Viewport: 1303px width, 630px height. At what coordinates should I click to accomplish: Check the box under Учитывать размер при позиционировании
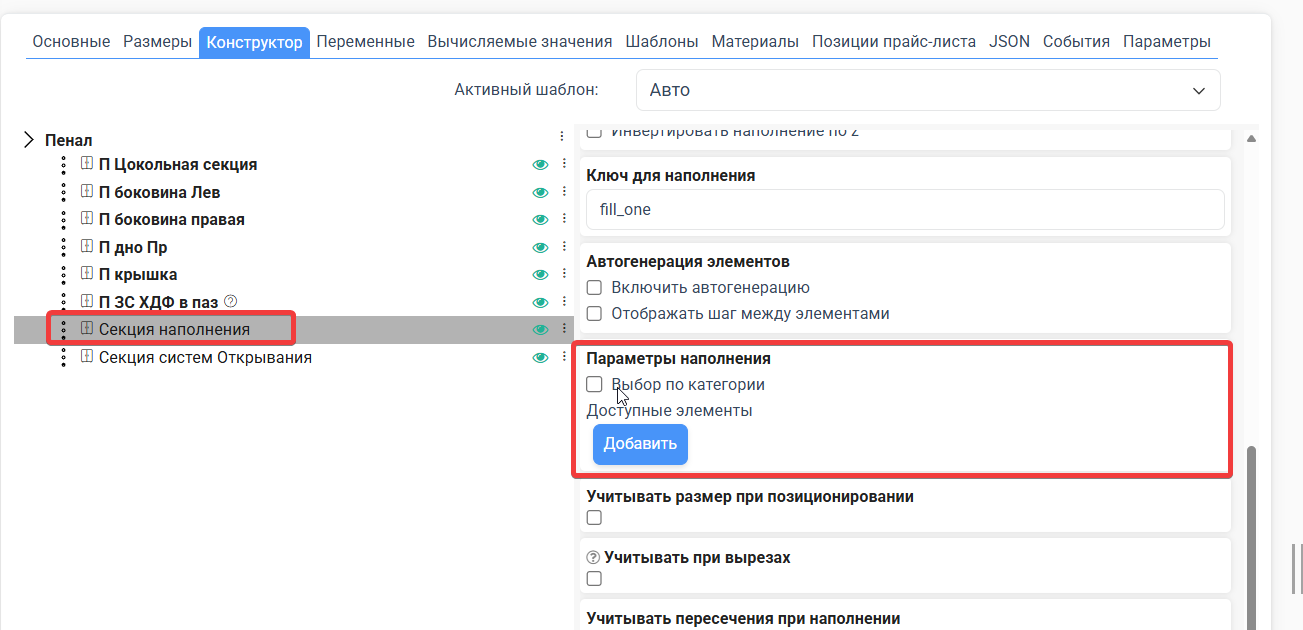[x=594, y=518]
